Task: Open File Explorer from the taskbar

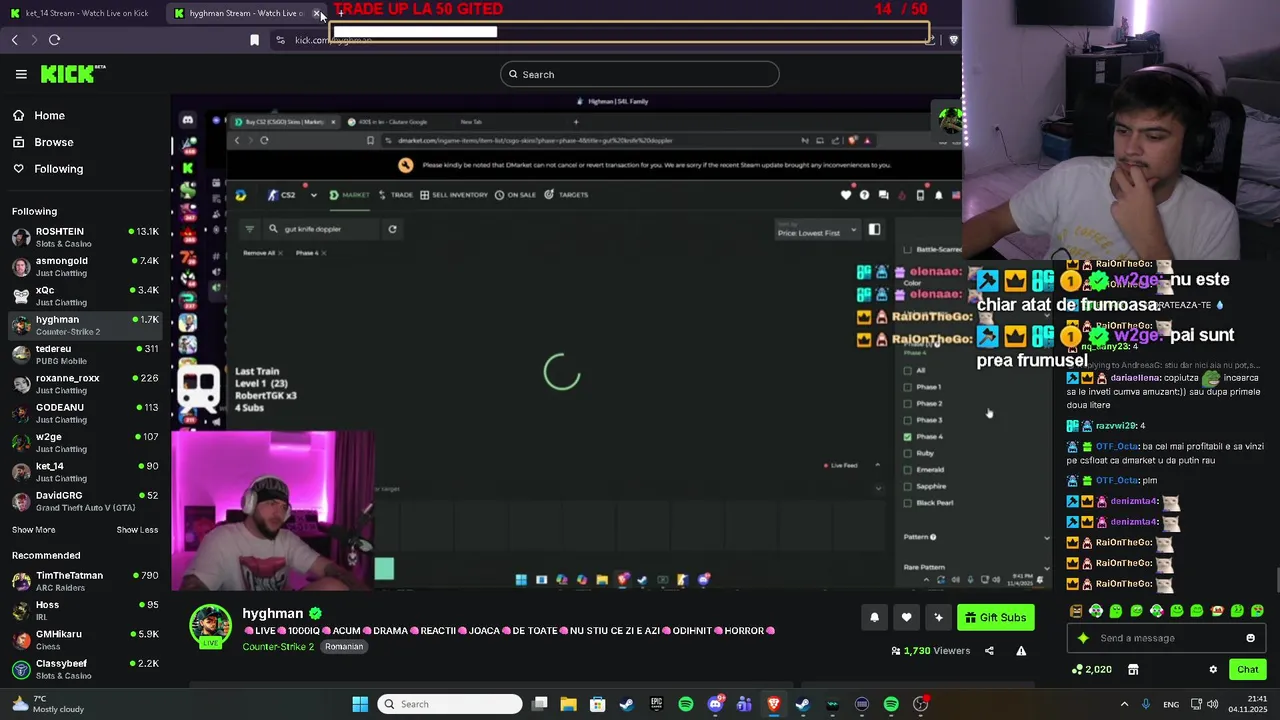Action: 568,704
